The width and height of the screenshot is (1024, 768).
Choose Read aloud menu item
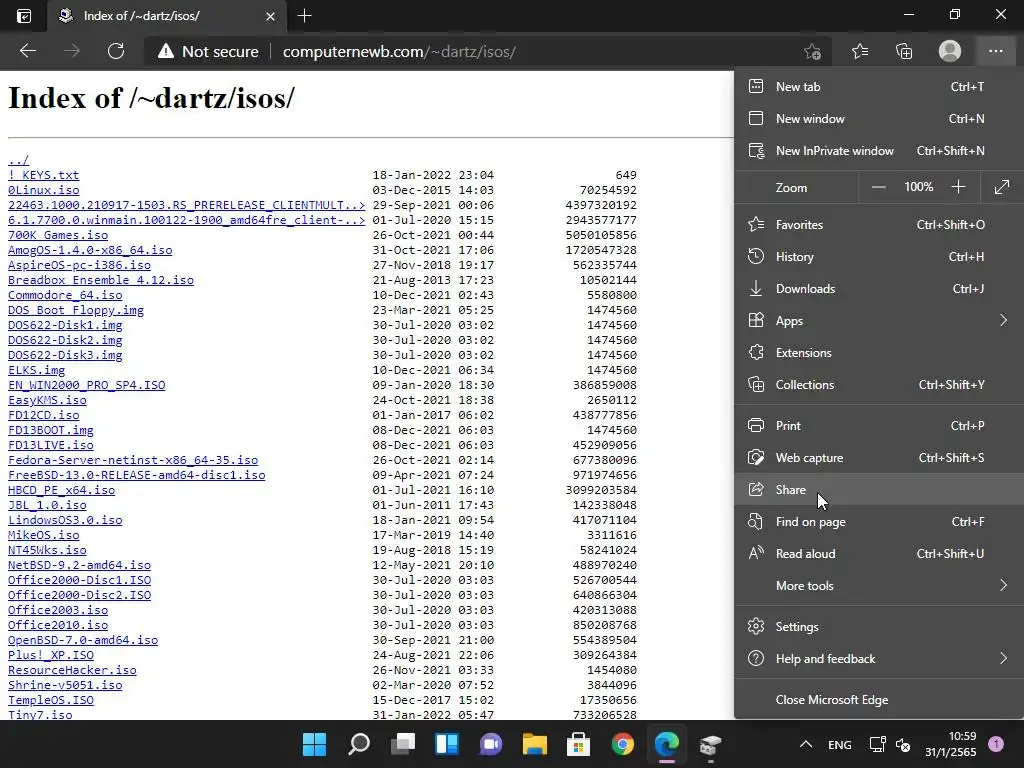pyautogui.click(x=879, y=554)
